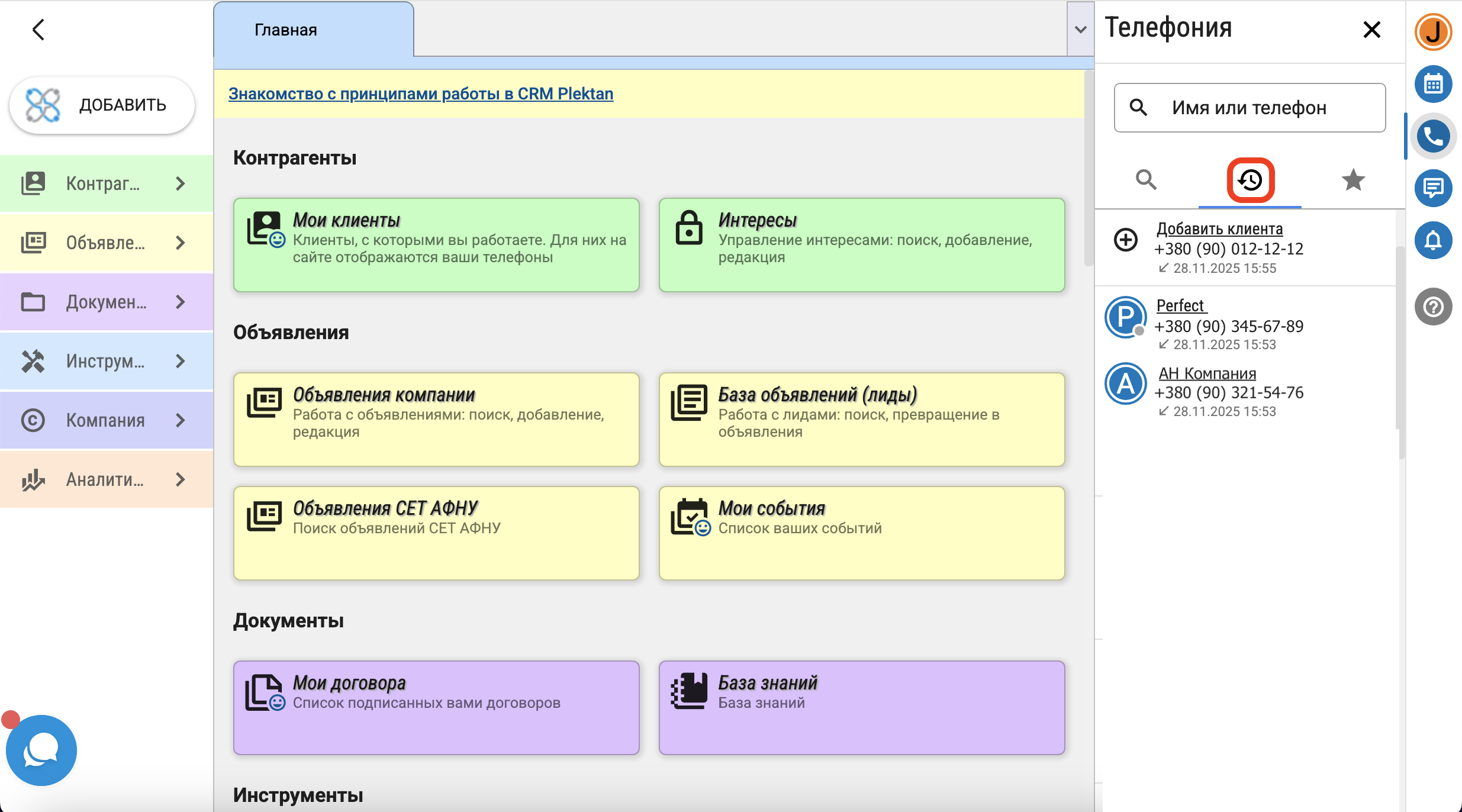Screen dimensions: 1462x812
Task: Open the Мои клиенты card
Action: 436,244
